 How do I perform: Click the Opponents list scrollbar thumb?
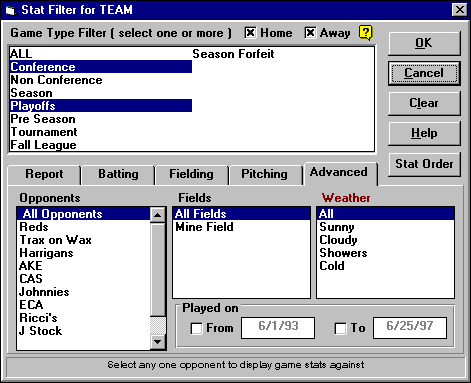click(x=157, y=269)
